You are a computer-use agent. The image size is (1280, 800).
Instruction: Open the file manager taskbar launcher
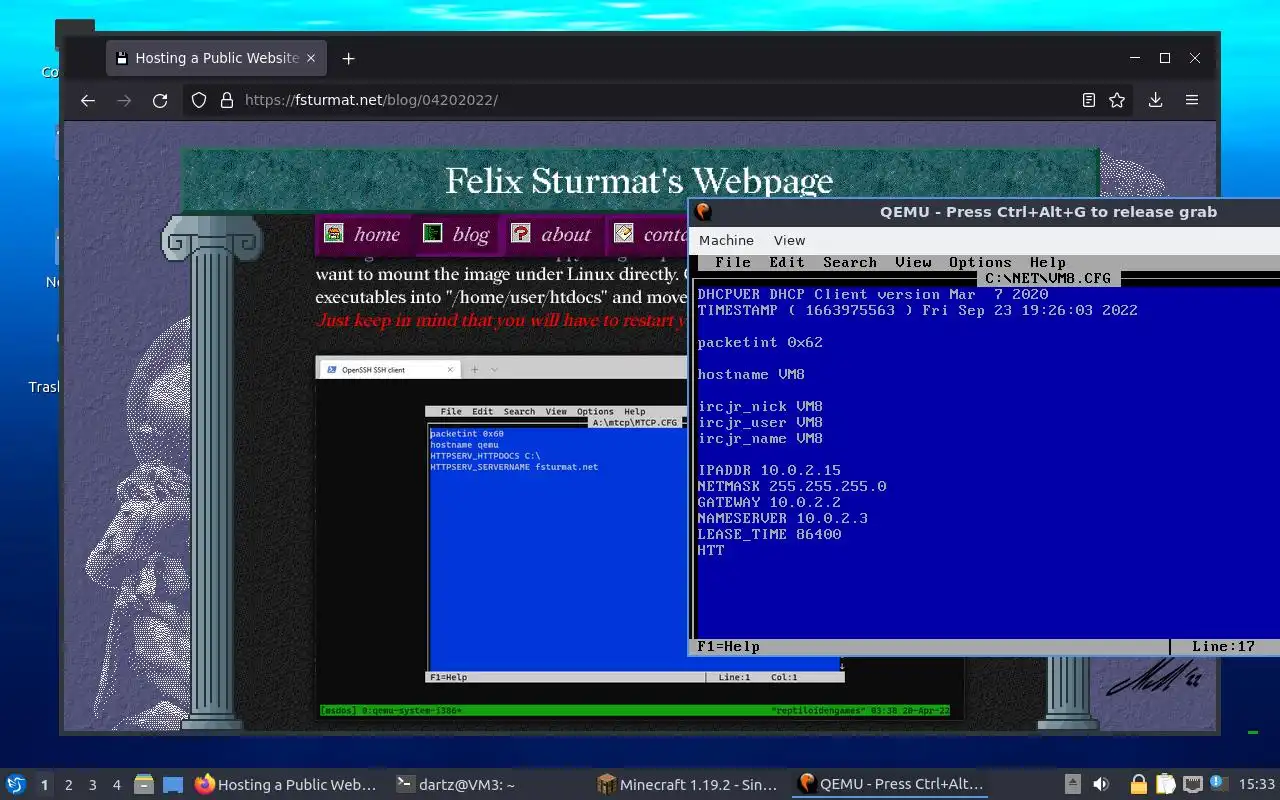(x=144, y=785)
